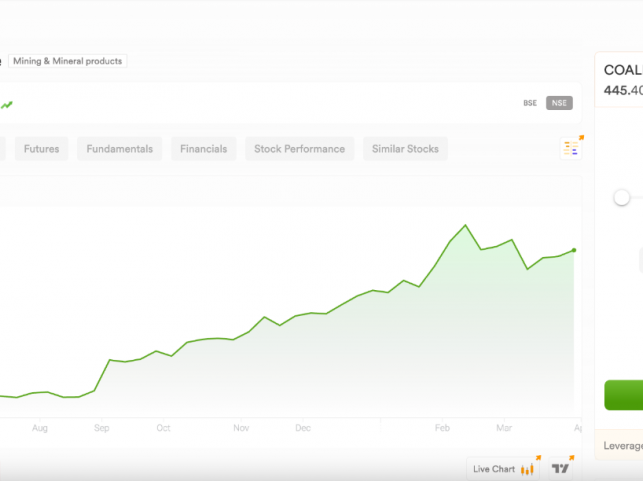Screen dimensions: 643x481
Task: Click the chart peak near February
Action: click(x=465, y=226)
